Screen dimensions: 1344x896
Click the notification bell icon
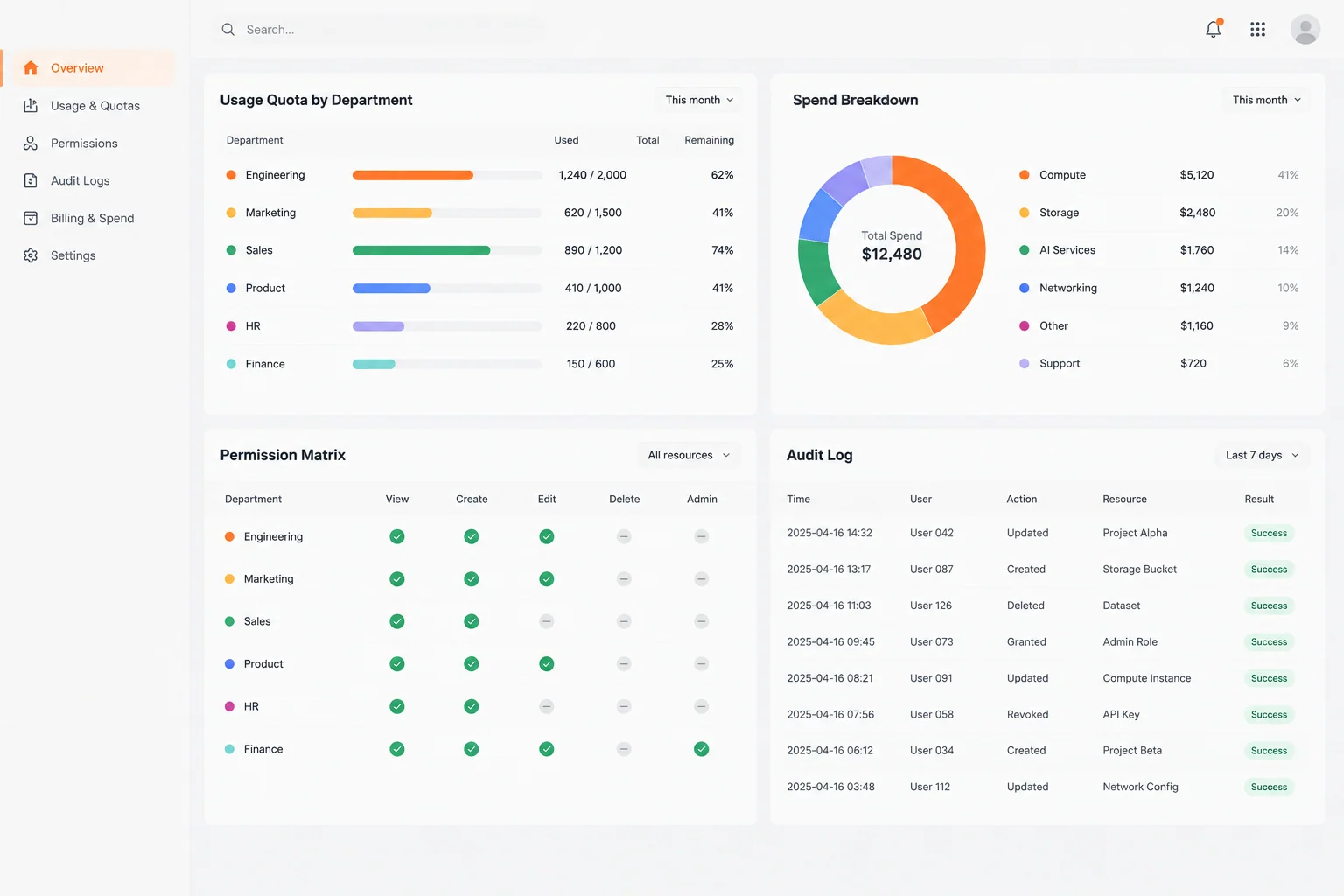coord(1214,29)
